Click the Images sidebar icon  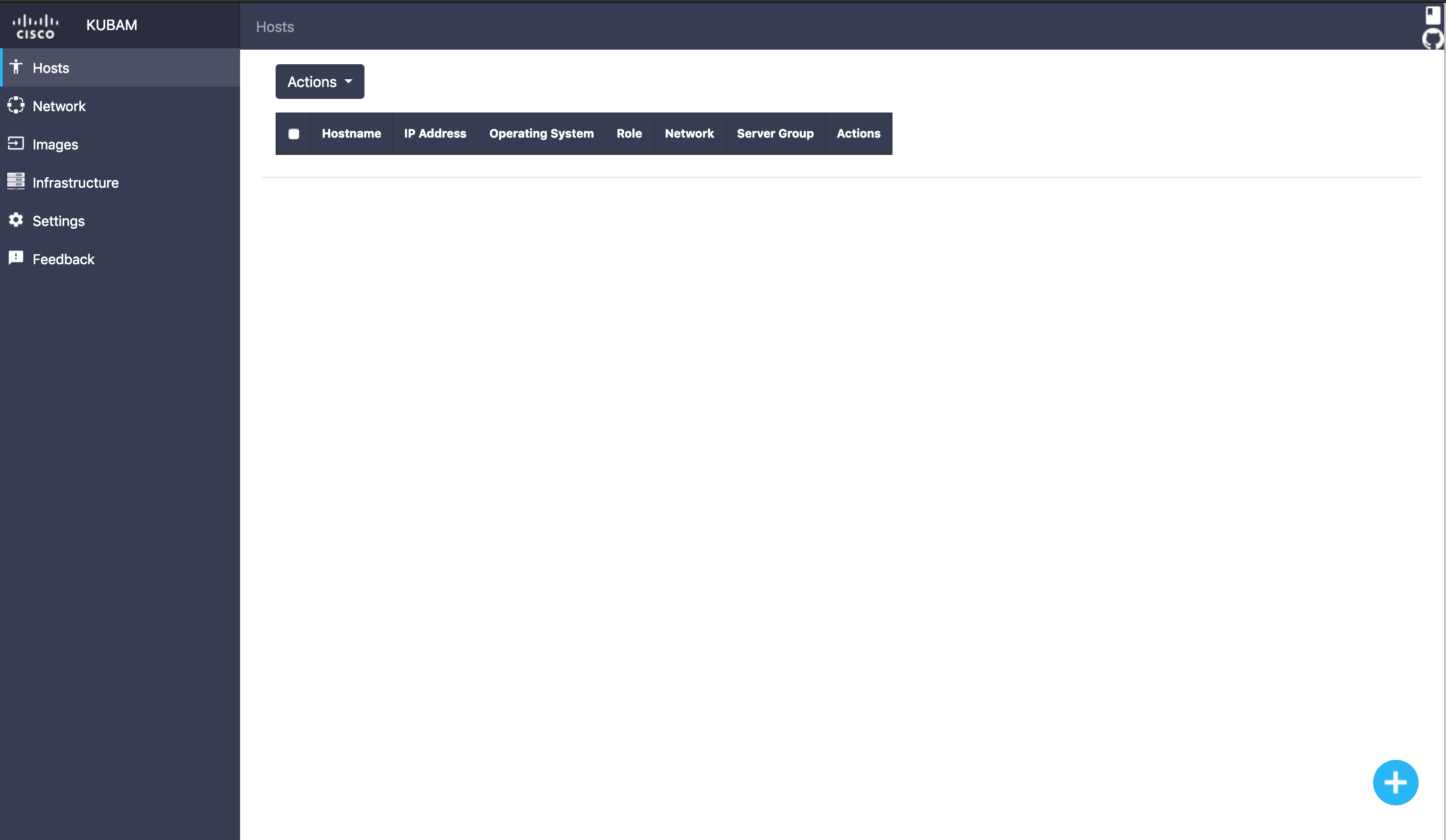click(x=16, y=143)
